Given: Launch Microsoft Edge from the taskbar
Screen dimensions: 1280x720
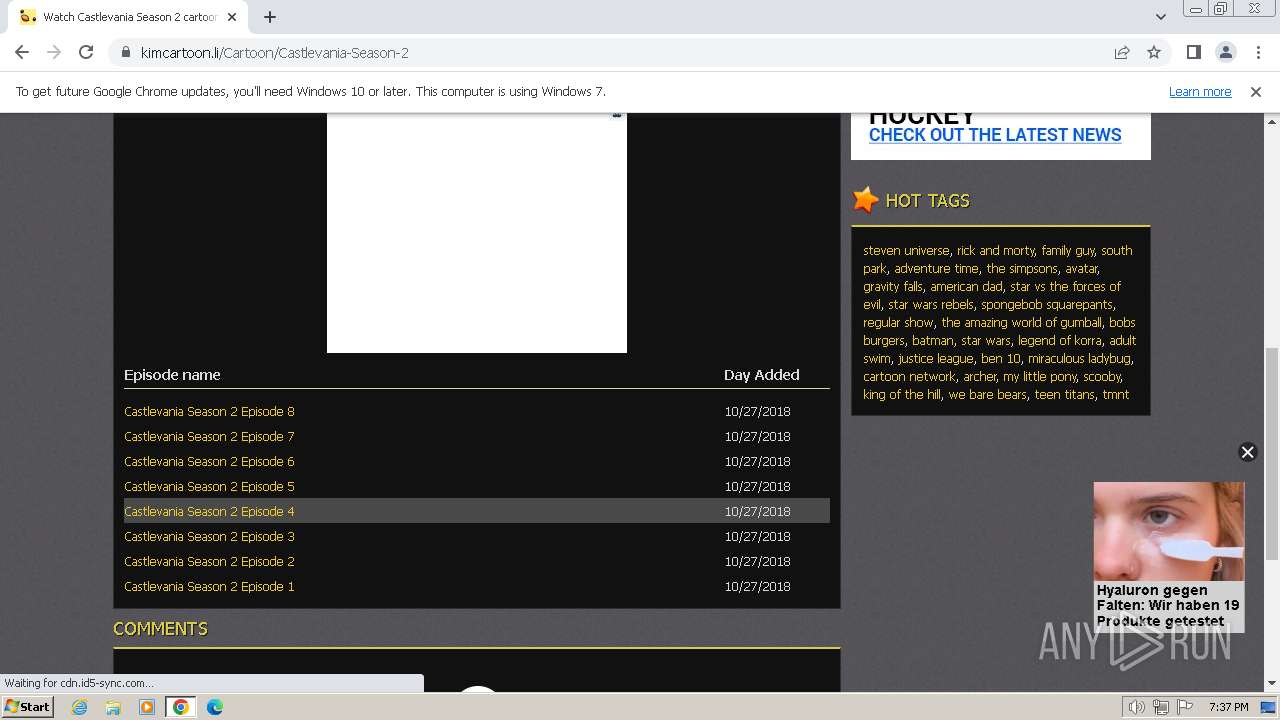Looking at the screenshot, I should [215, 707].
